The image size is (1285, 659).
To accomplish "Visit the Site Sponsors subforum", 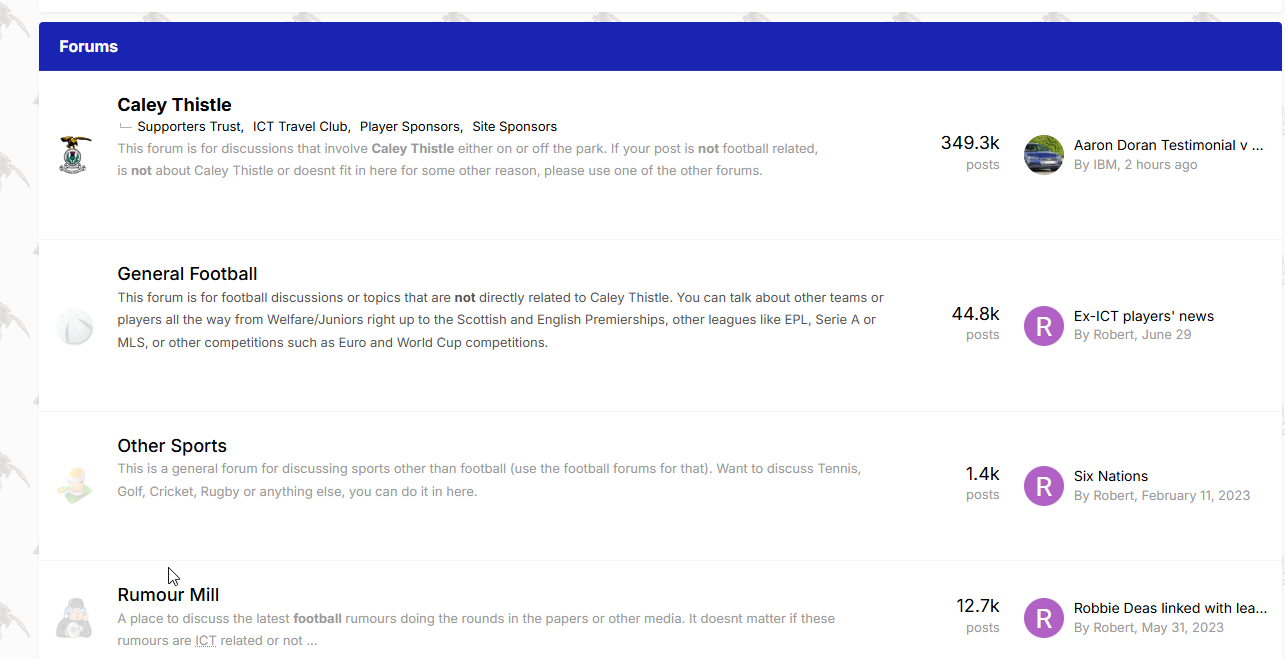I will pyautogui.click(x=514, y=127).
